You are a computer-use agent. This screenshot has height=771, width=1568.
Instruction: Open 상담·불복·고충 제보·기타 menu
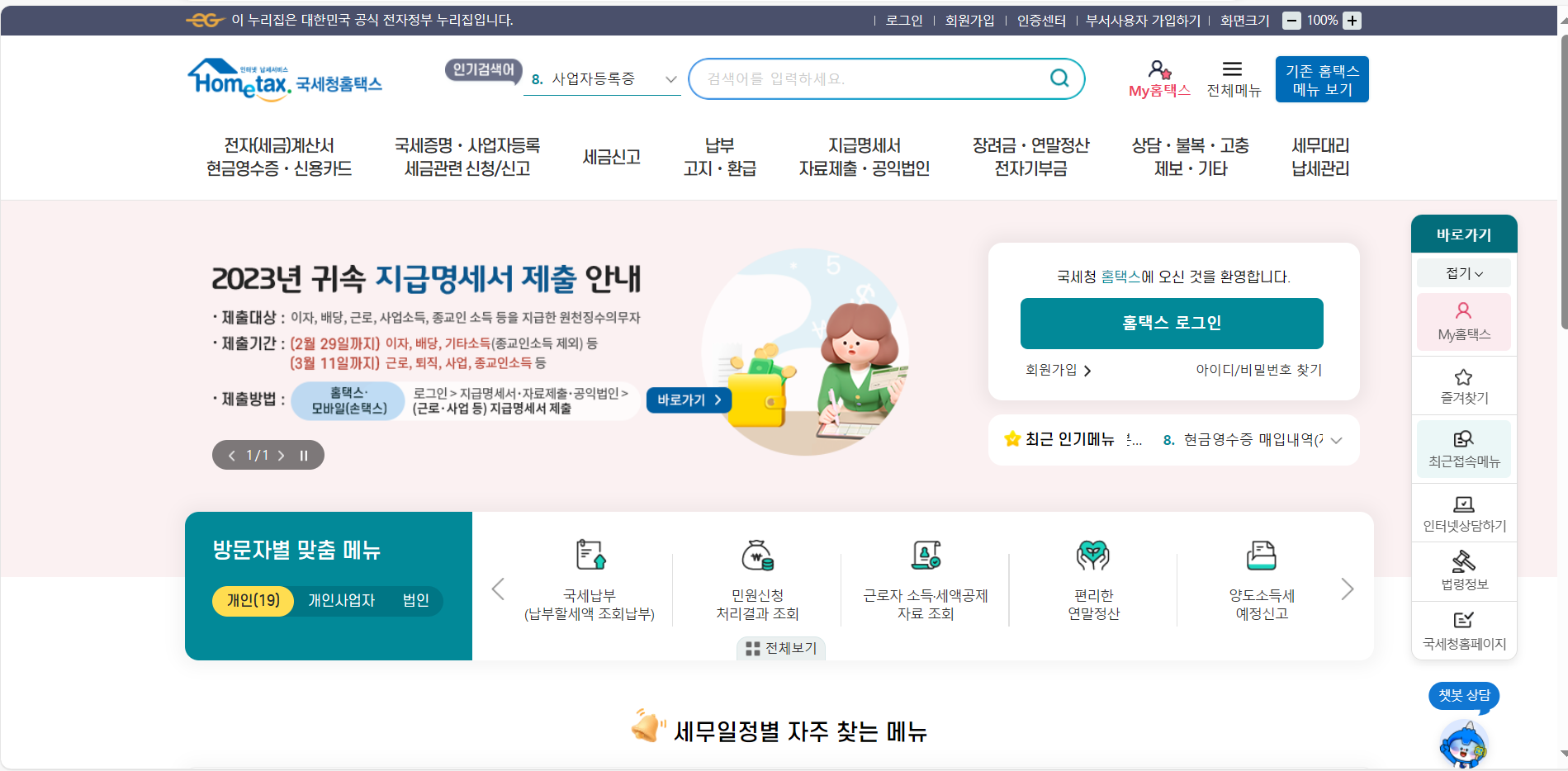(x=1190, y=157)
